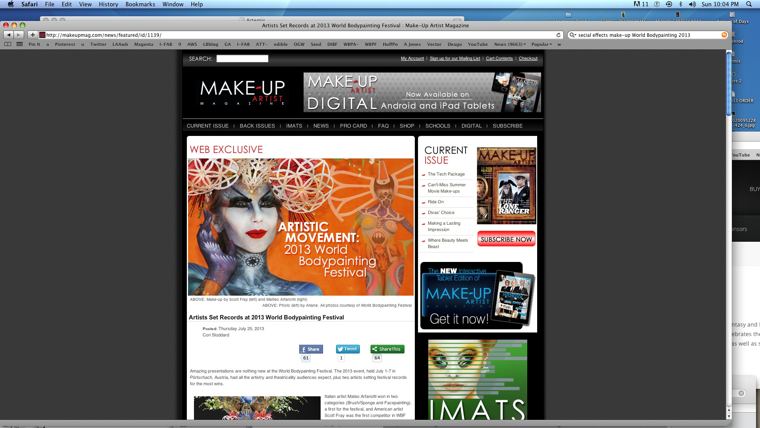Screen dimensions: 760x428
Task: Show Top Sites grid icon
Action: click(19, 44)
